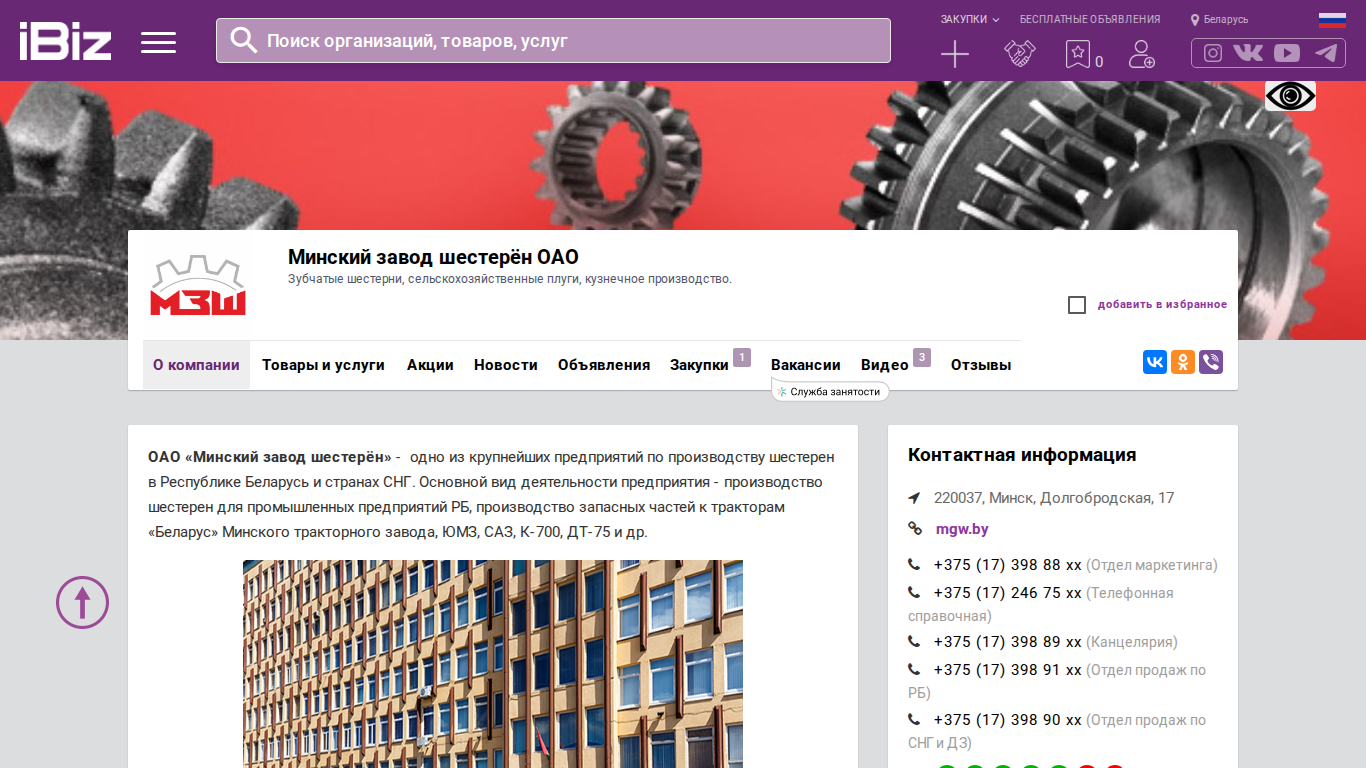Share company page via Viber

pos(1211,362)
